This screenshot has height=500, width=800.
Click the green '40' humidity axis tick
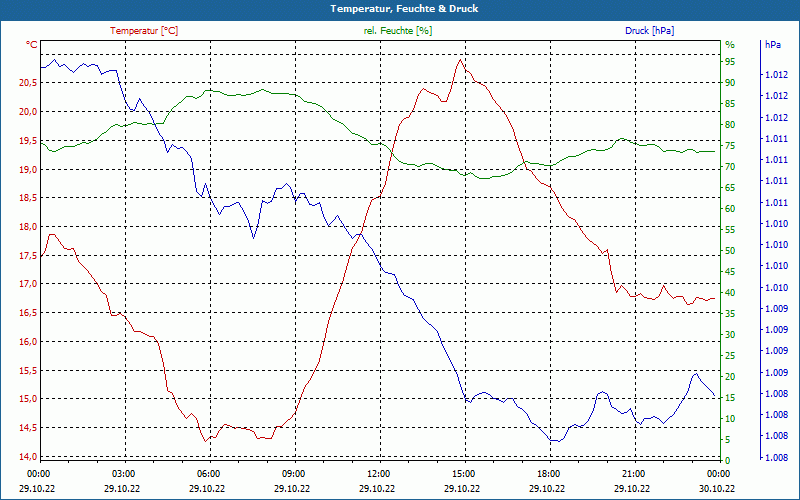pyautogui.click(x=730, y=293)
